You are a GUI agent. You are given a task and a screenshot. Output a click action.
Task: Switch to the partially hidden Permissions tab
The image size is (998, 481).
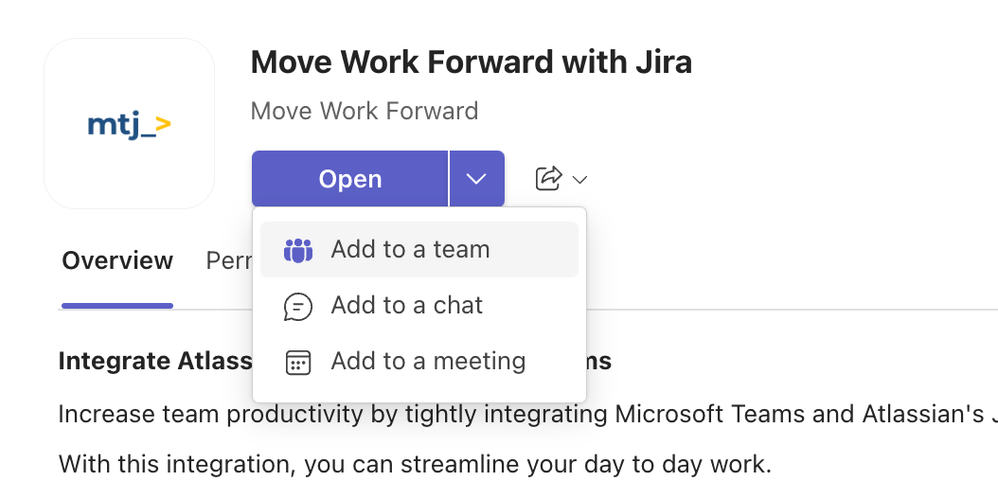(228, 261)
